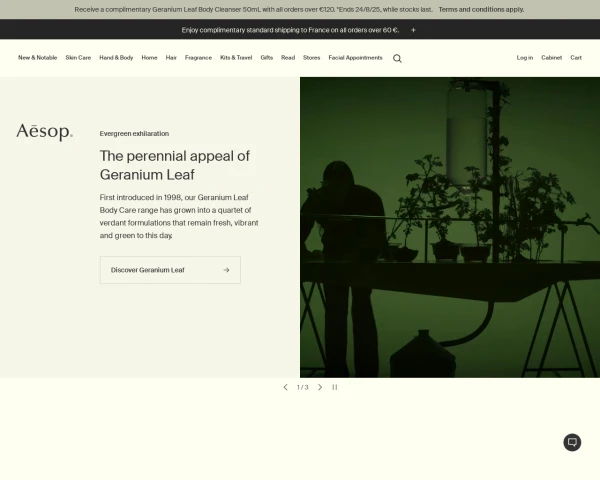This screenshot has width=600, height=480.
Task: Click Discover Geranium Leaf button
Action: 170,270
